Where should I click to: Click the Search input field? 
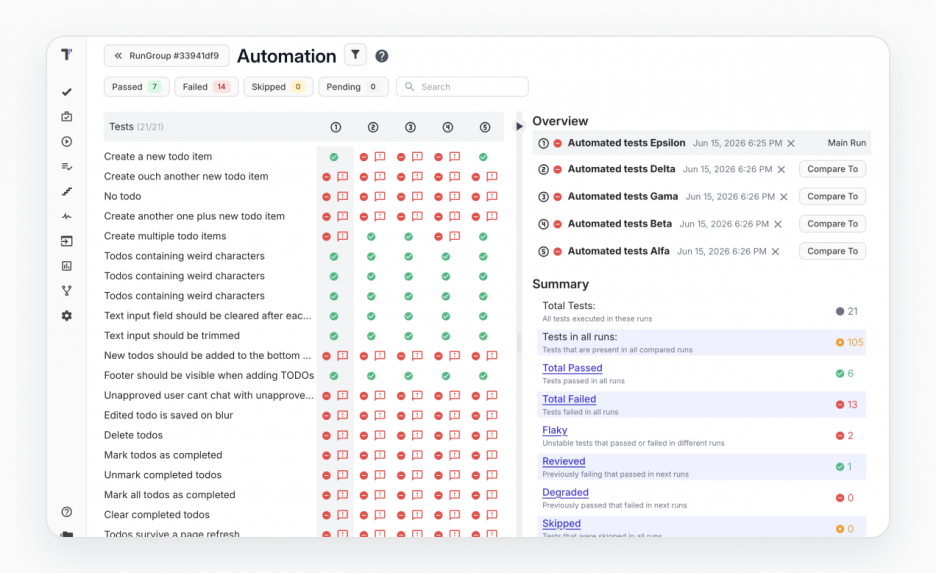(x=463, y=87)
